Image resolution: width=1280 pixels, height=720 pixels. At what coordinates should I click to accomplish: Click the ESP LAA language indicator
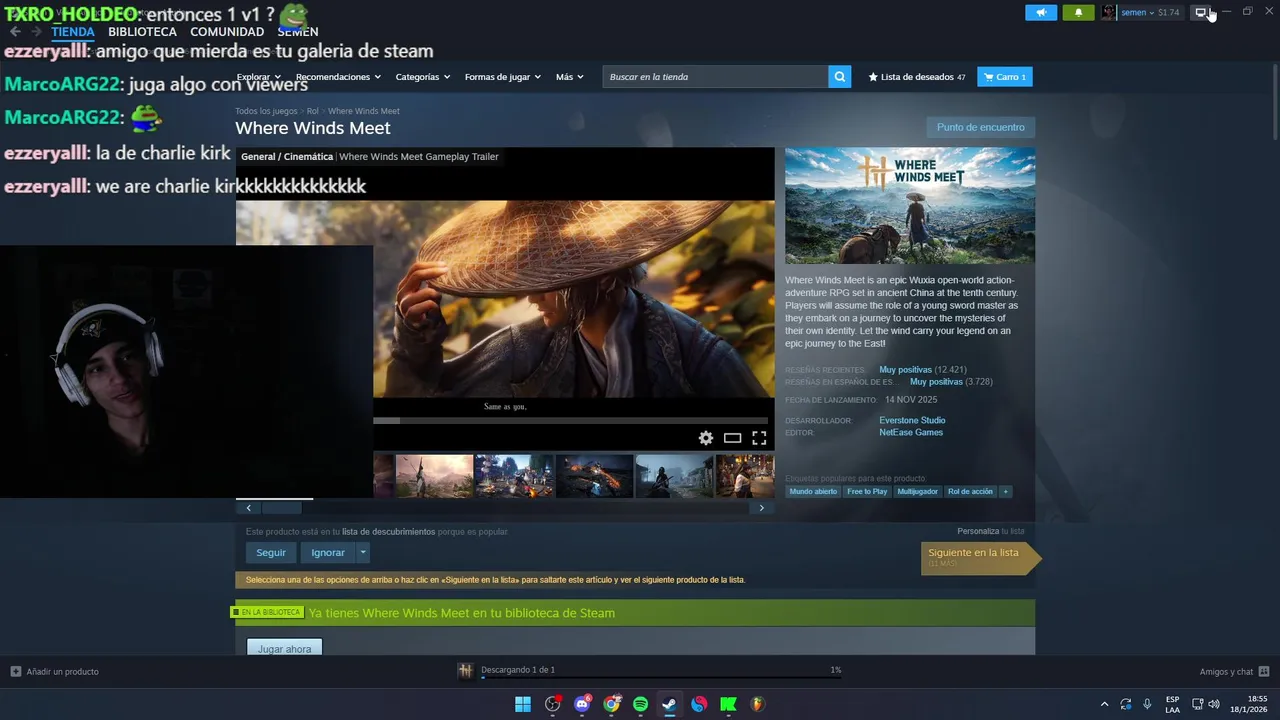pyautogui.click(x=1172, y=704)
